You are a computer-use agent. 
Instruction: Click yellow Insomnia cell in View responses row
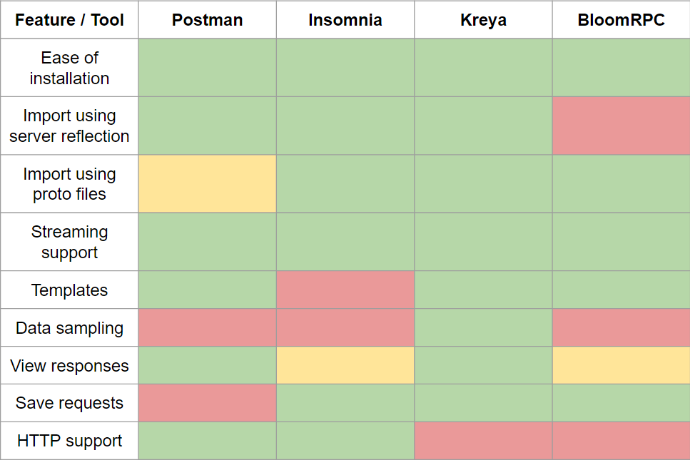point(345,366)
